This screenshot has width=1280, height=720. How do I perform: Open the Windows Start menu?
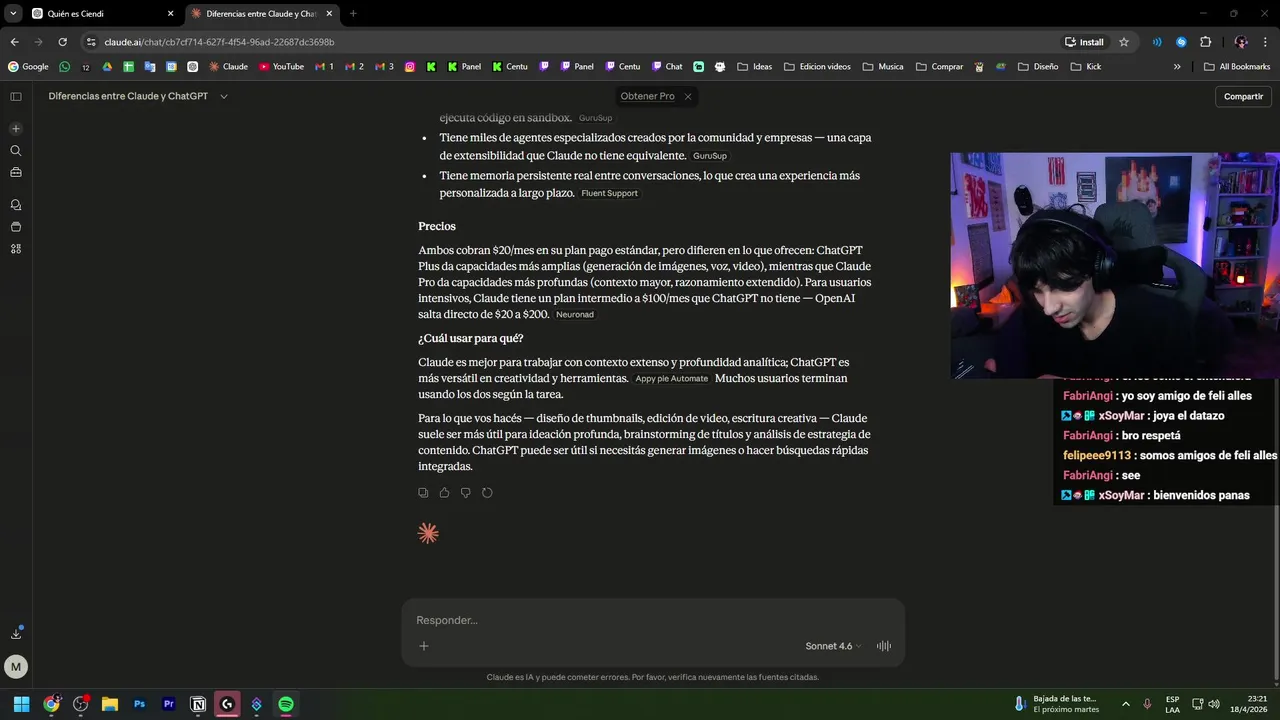point(21,704)
